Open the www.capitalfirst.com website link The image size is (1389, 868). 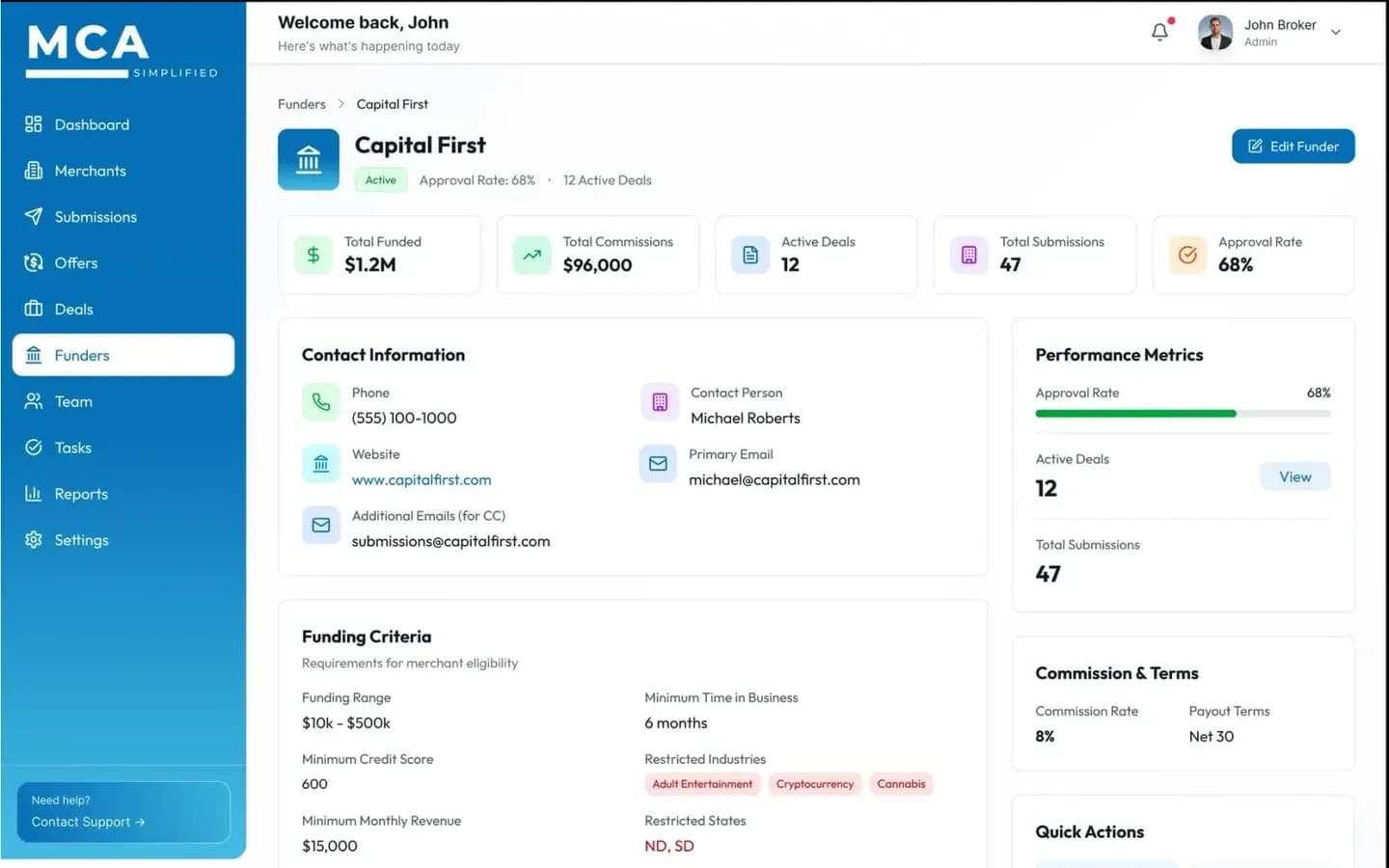click(422, 479)
